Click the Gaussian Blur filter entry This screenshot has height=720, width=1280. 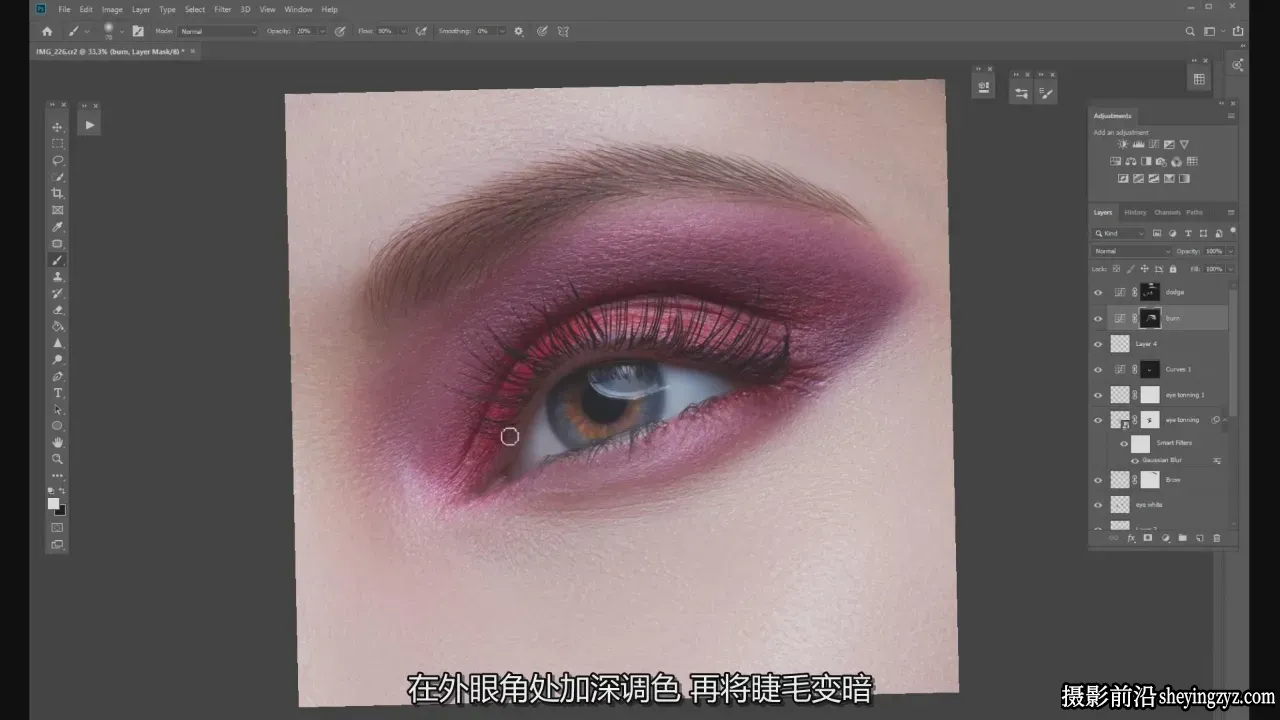[x=1162, y=460]
